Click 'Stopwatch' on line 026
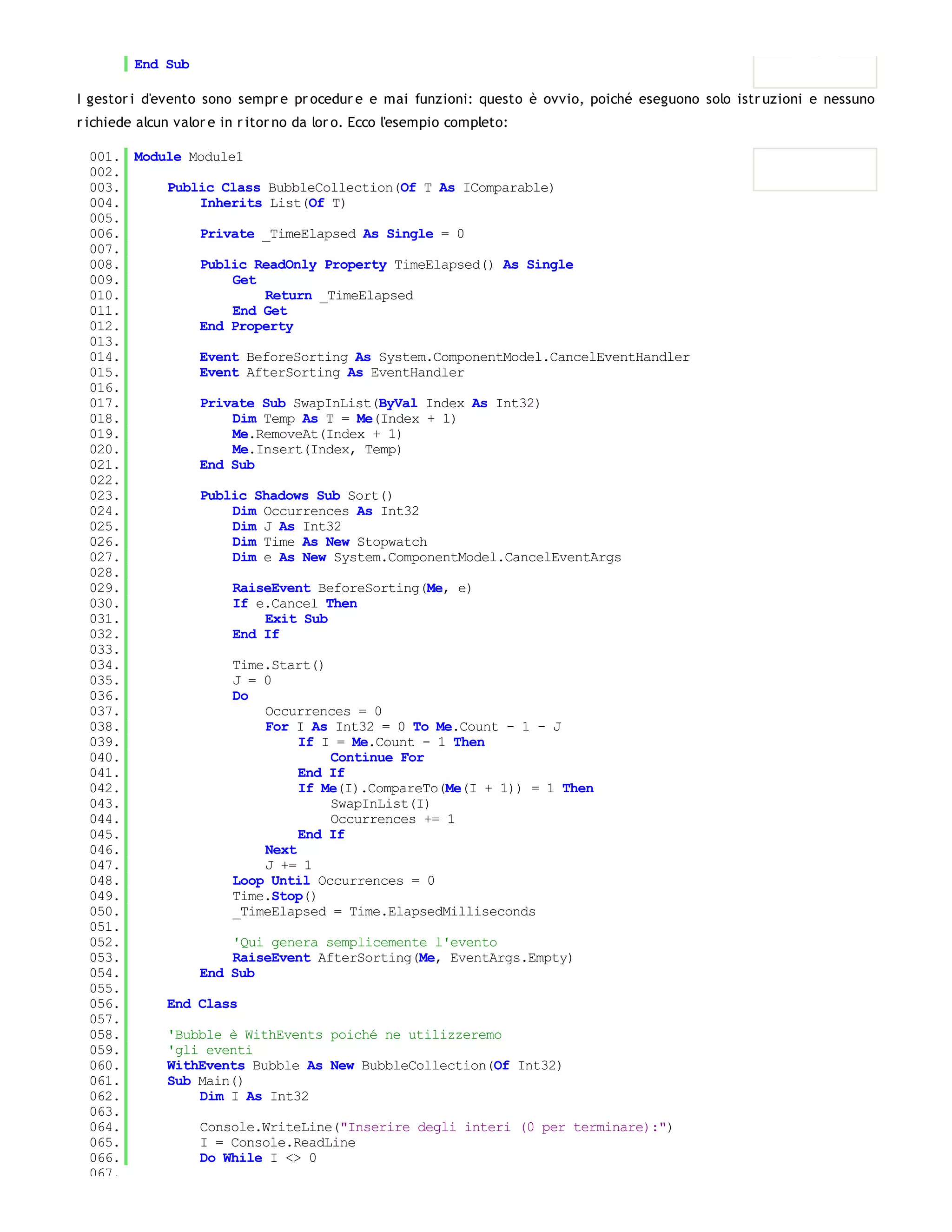Viewport: 952px width, 1232px height. pos(391,542)
